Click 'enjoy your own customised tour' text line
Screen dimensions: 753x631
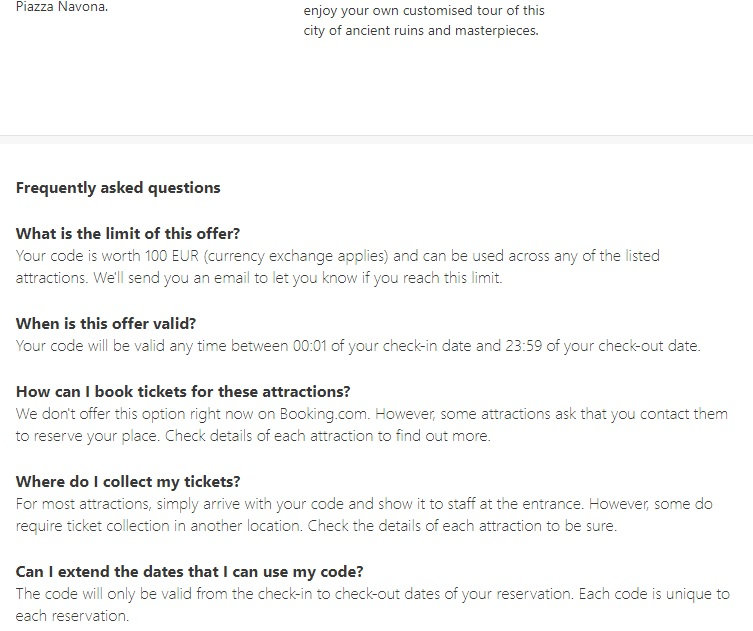[x=424, y=10]
